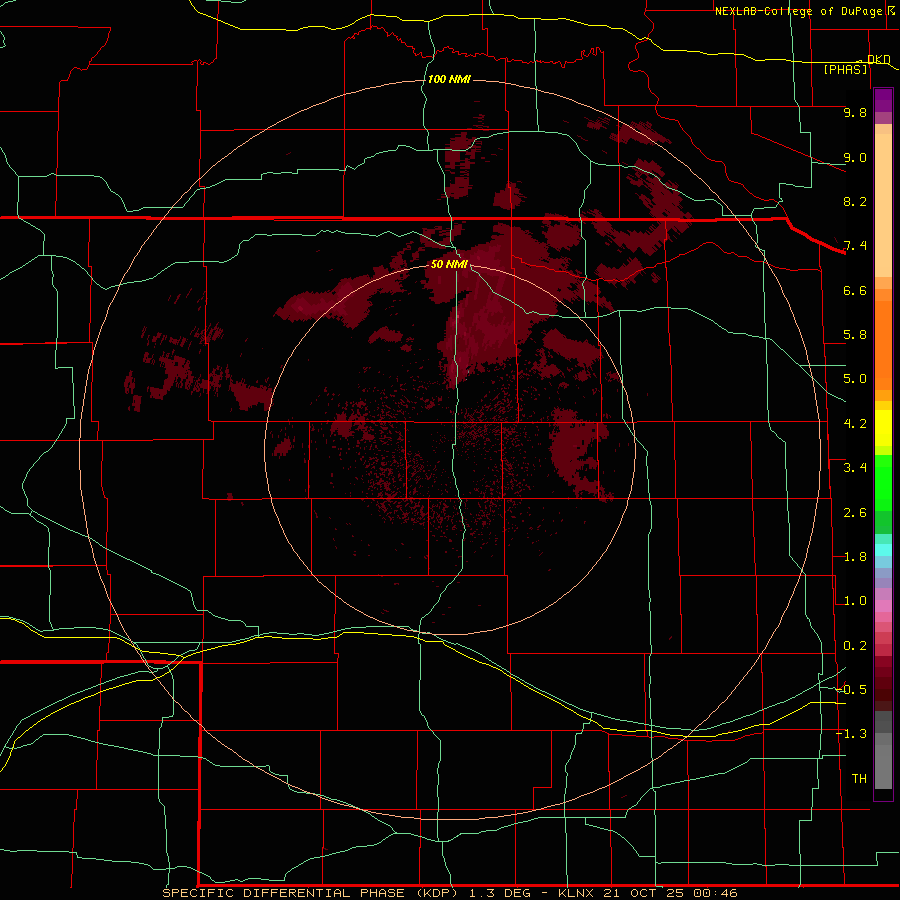The width and height of the screenshot is (900, 900).
Task: Click the 6.6 scale label
Action: tap(855, 290)
